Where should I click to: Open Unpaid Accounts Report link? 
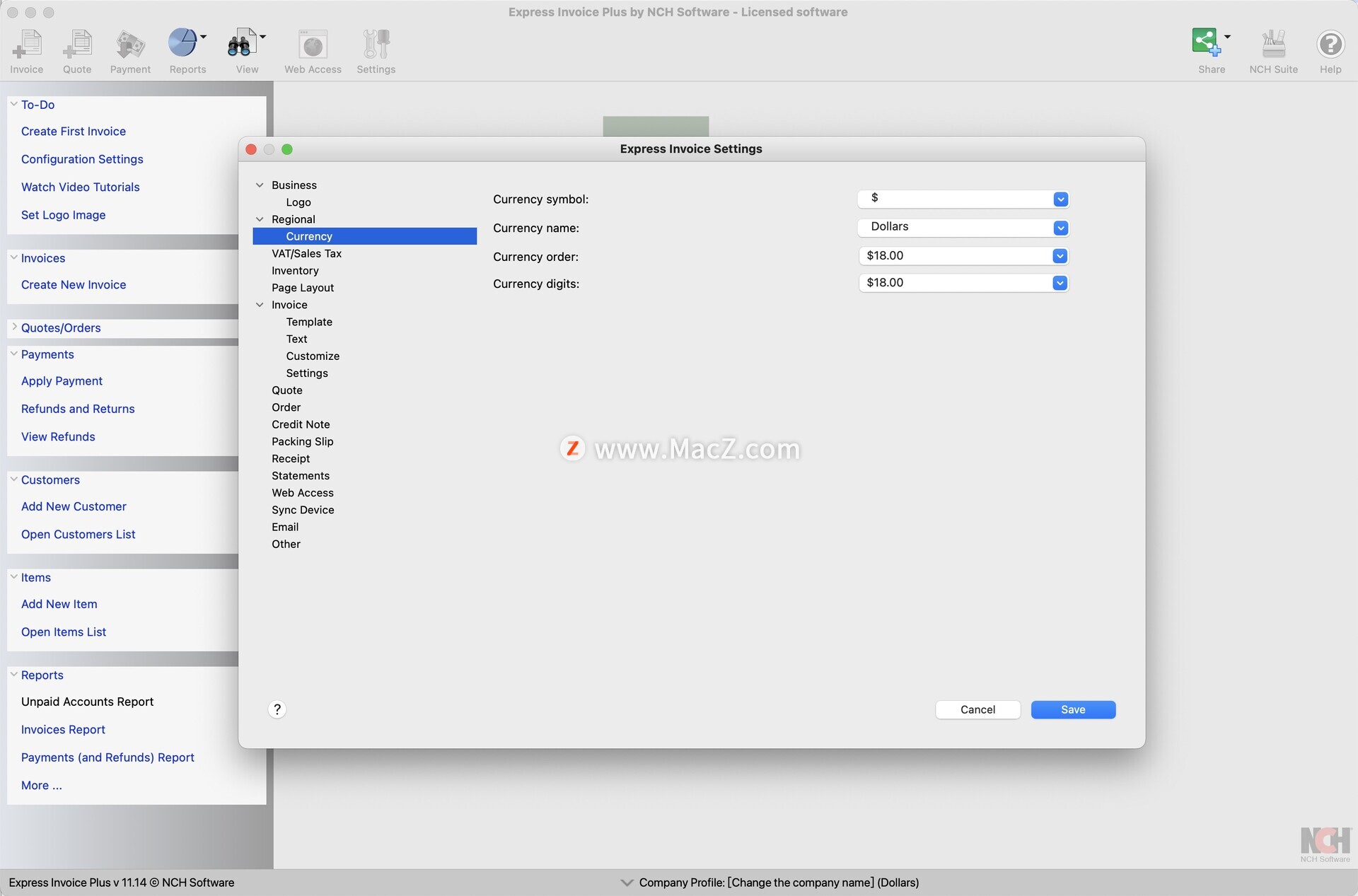click(x=87, y=702)
